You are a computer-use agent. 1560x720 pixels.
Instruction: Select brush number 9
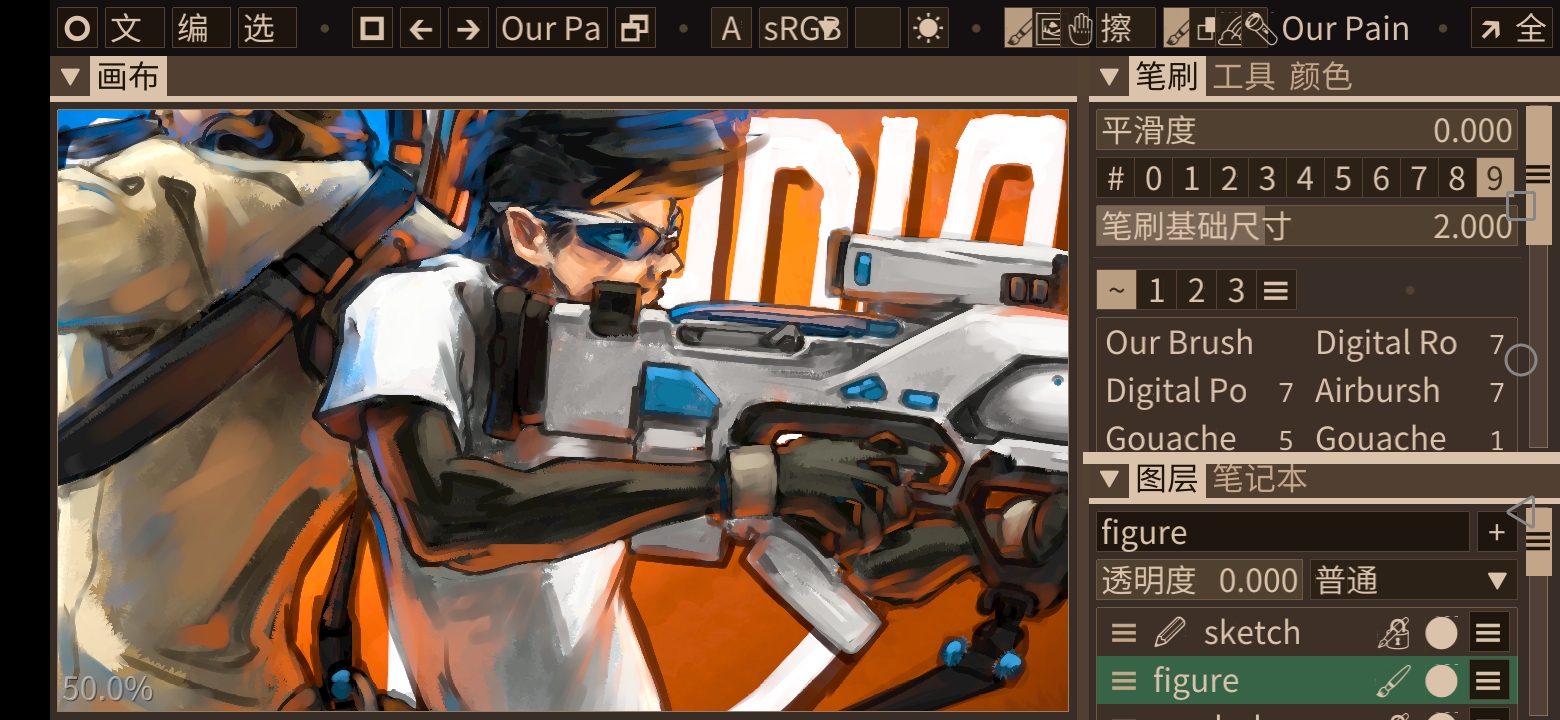pyautogui.click(x=1495, y=179)
